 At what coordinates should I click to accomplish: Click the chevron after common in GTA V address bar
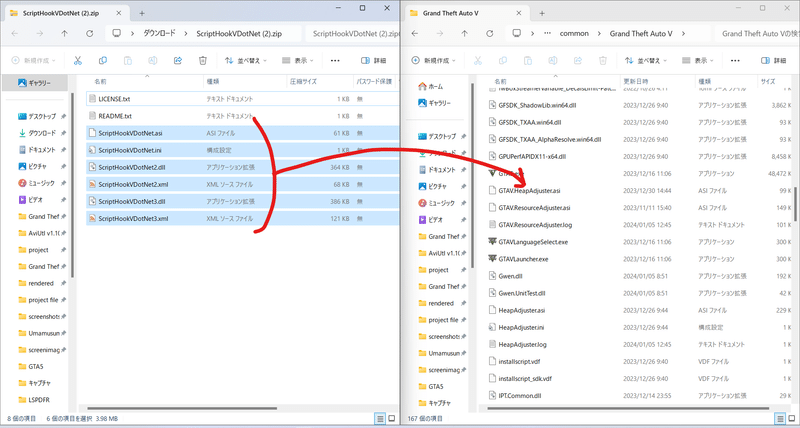pyautogui.click(x=599, y=34)
